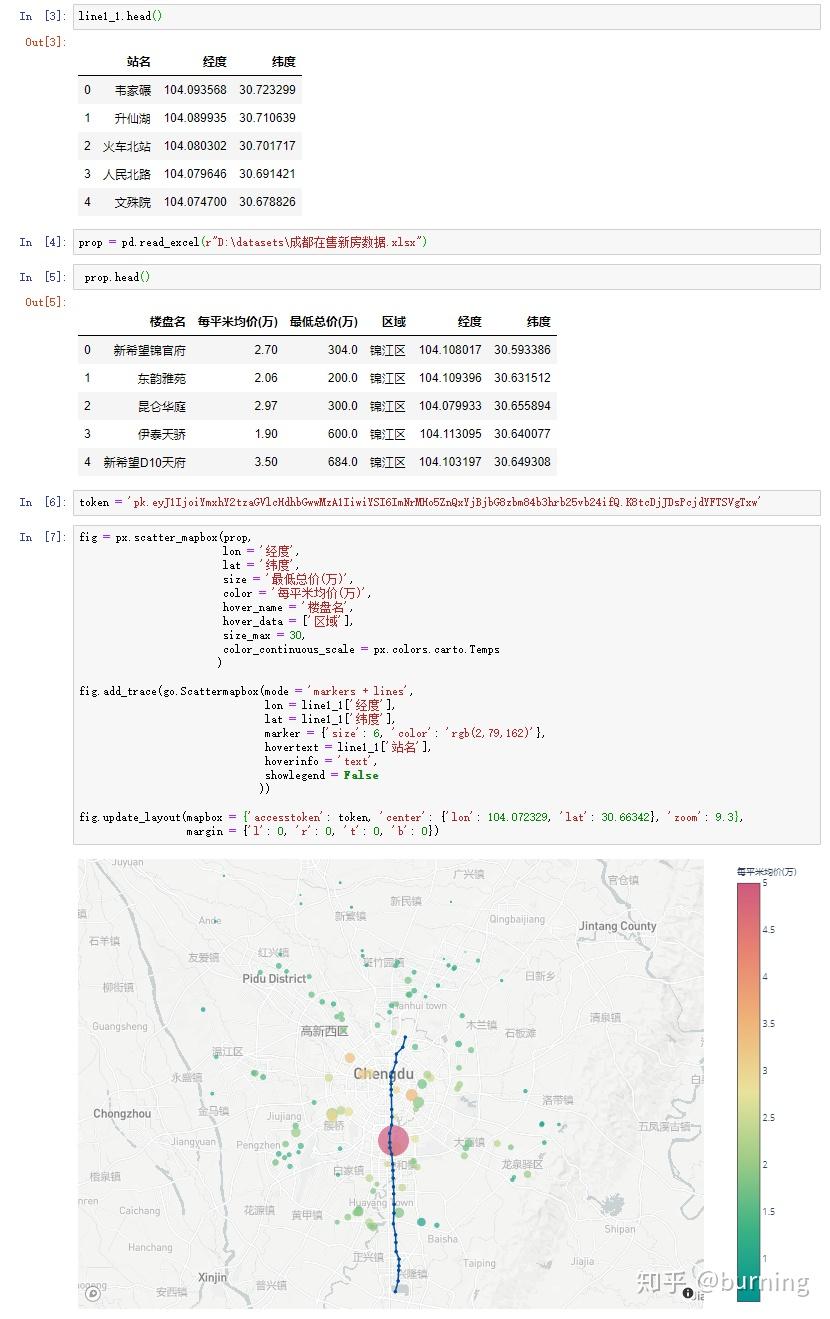Select the 东韵雅苑 property cell
The width and height of the screenshot is (830, 1319).
(162, 378)
